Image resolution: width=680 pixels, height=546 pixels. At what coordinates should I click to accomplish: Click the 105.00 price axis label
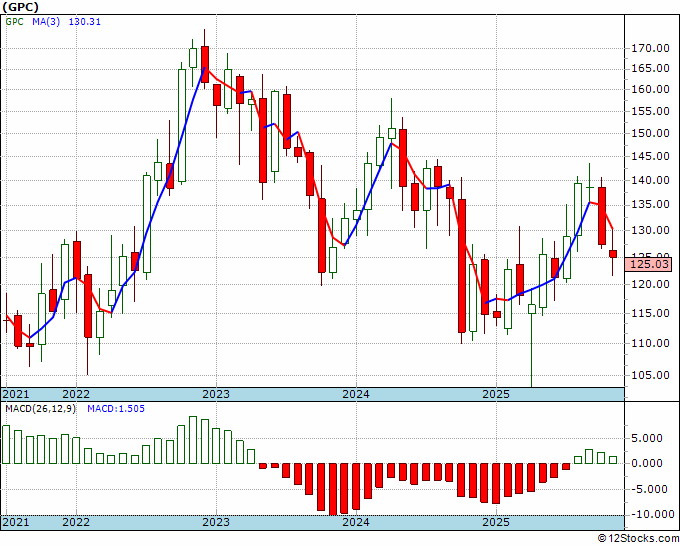tap(649, 375)
